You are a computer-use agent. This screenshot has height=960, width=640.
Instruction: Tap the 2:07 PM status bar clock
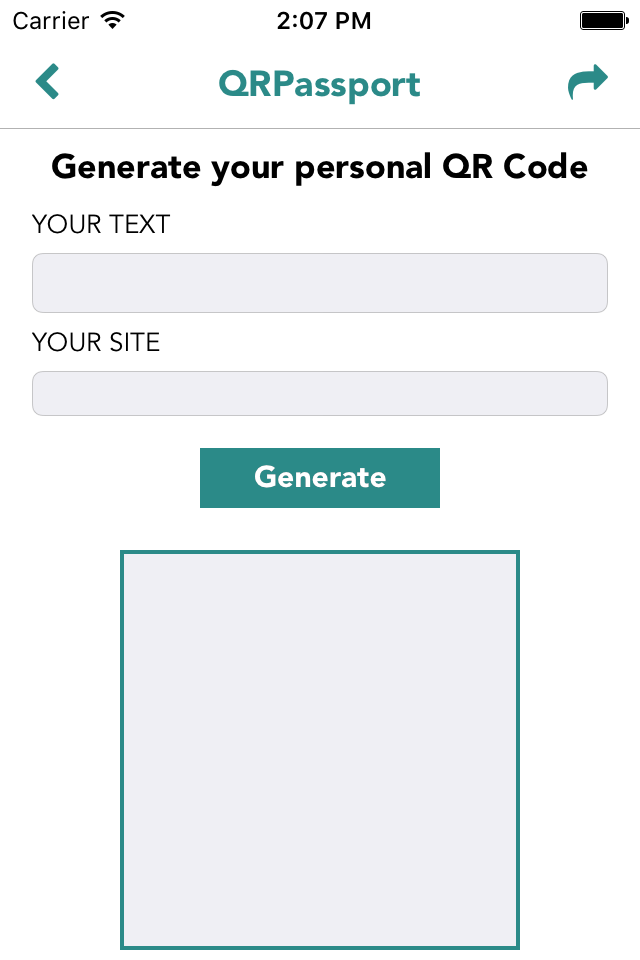320,20
